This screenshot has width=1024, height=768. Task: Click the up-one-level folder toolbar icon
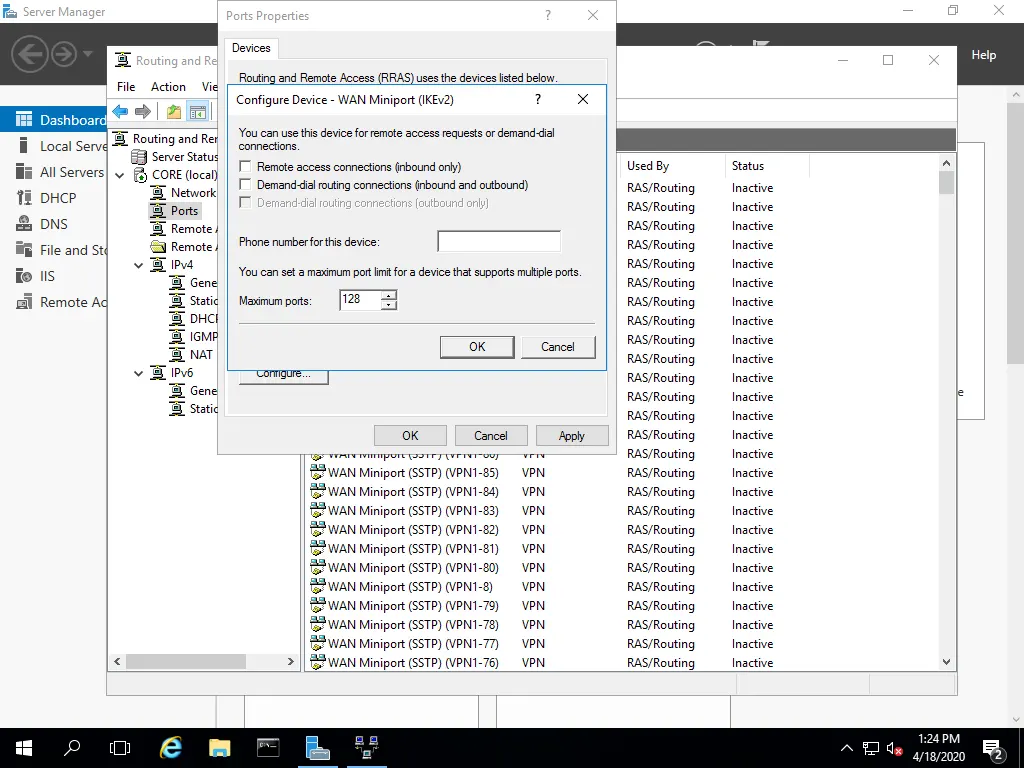coord(174,112)
